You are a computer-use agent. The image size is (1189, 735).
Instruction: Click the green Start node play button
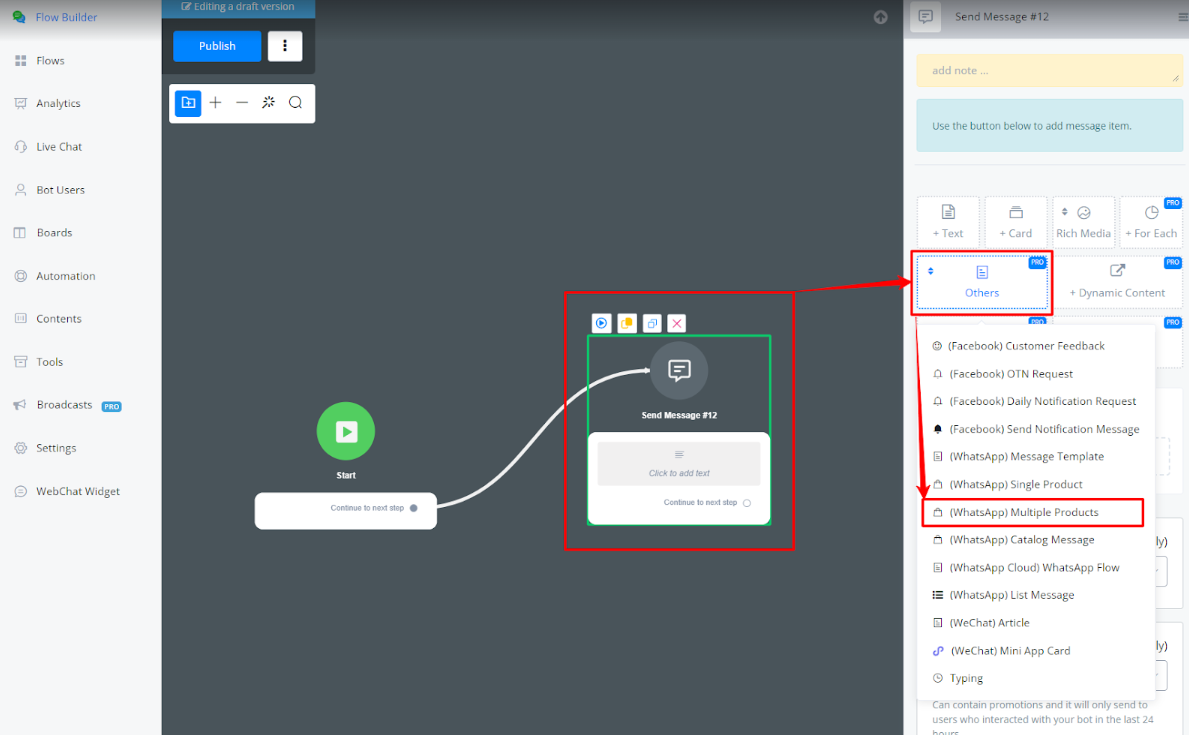tap(346, 432)
